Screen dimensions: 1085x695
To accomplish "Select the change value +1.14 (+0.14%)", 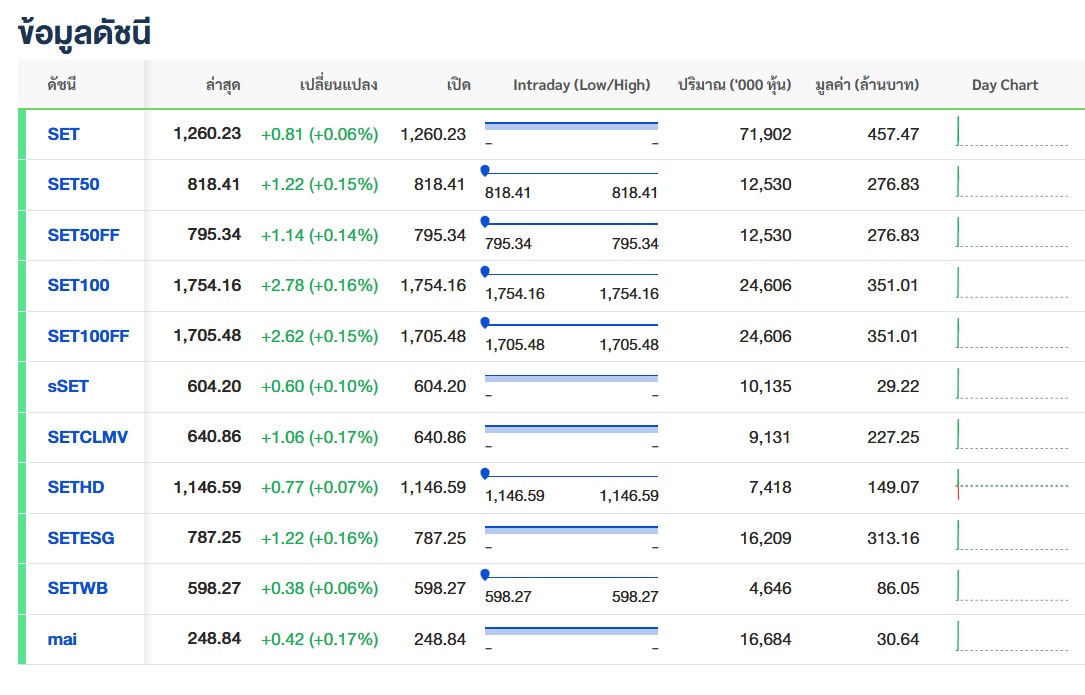I will coord(320,235).
